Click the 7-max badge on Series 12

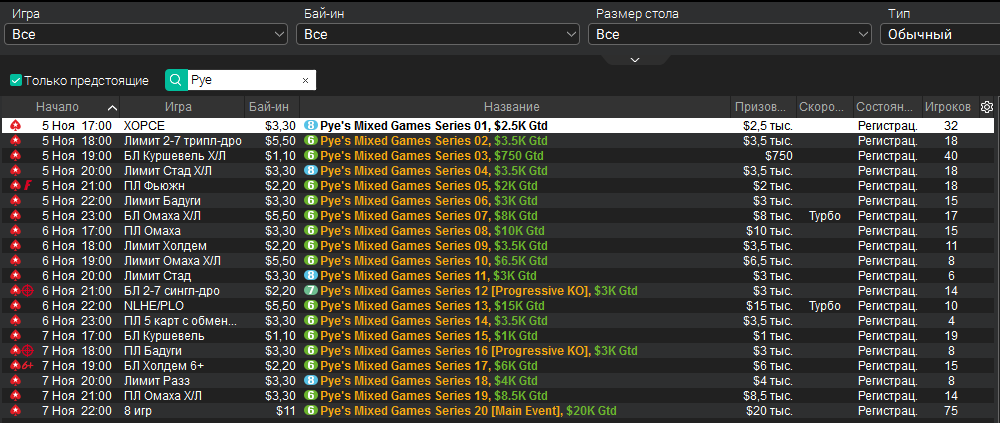[311, 291]
